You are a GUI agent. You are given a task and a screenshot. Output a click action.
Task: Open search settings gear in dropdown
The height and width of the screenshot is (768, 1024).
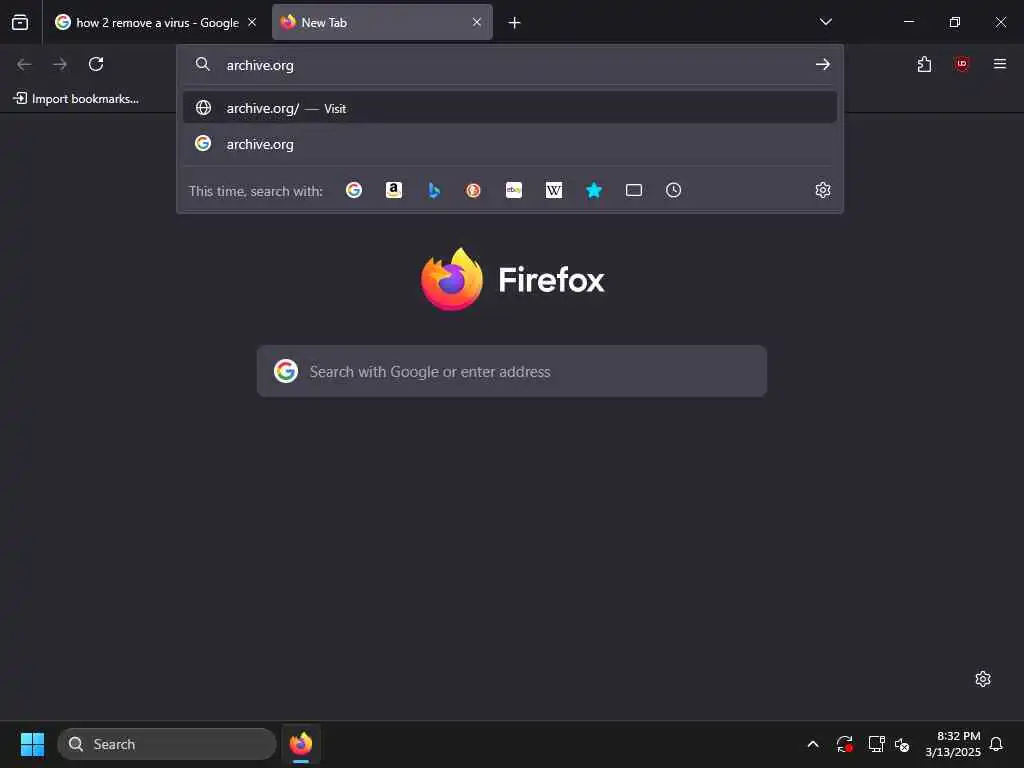point(823,190)
